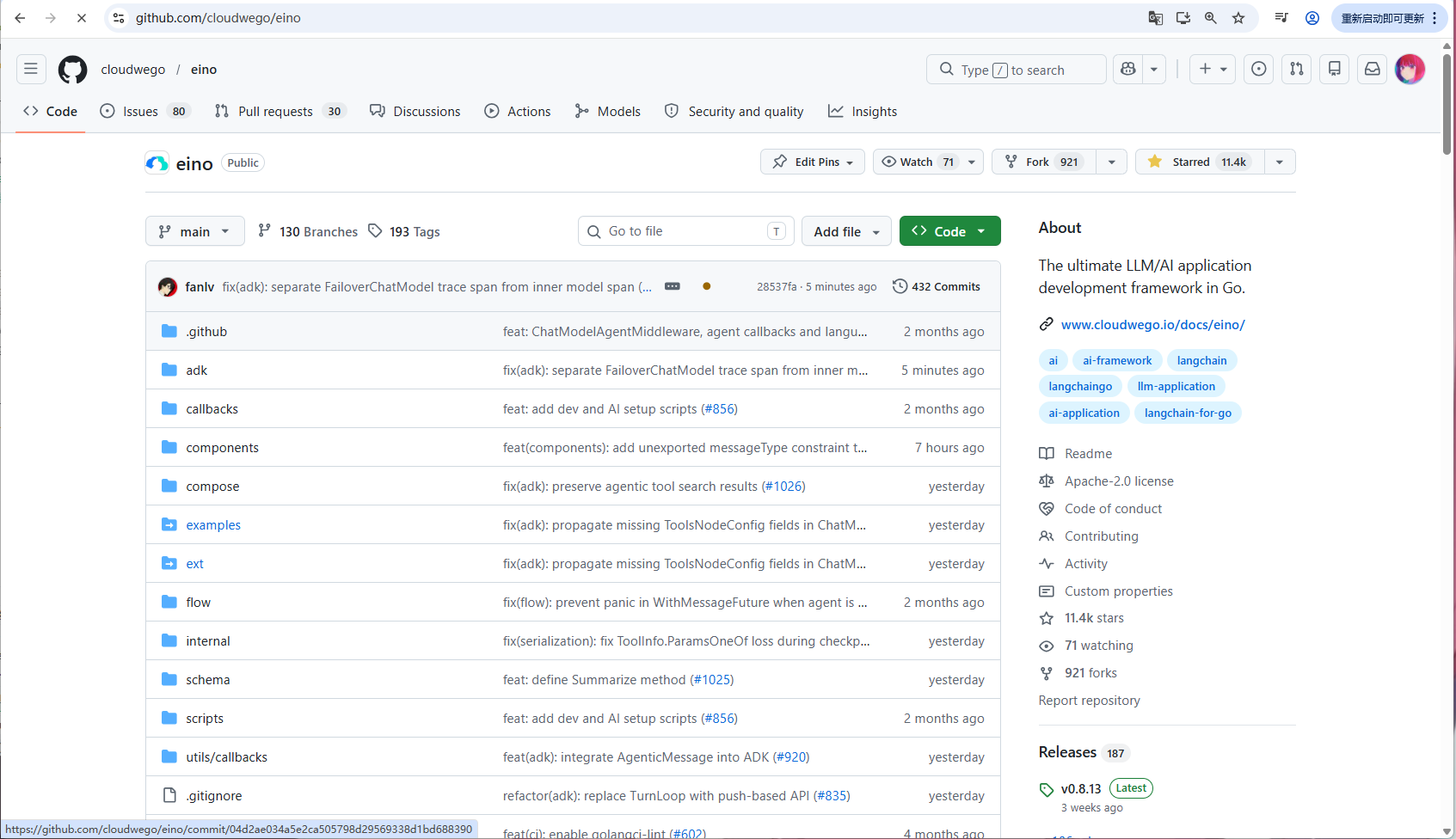Expand the Edit Pins dropdown
1456x839 pixels.
click(x=813, y=162)
